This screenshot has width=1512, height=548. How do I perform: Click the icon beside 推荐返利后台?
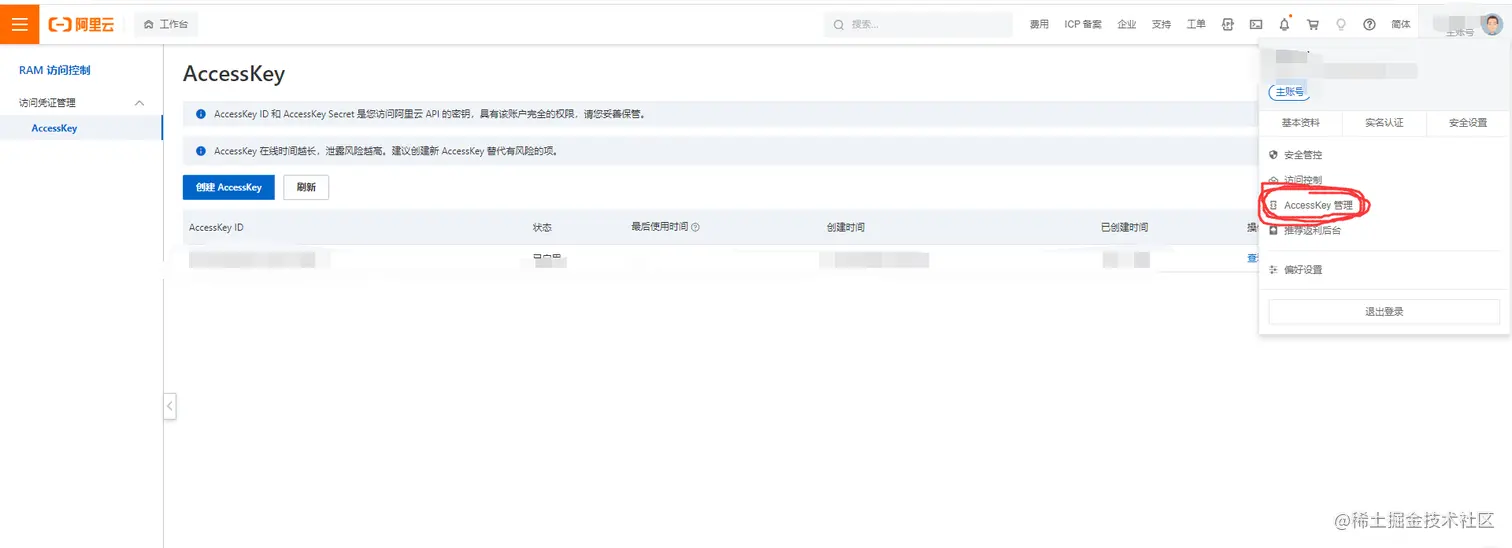(1273, 230)
